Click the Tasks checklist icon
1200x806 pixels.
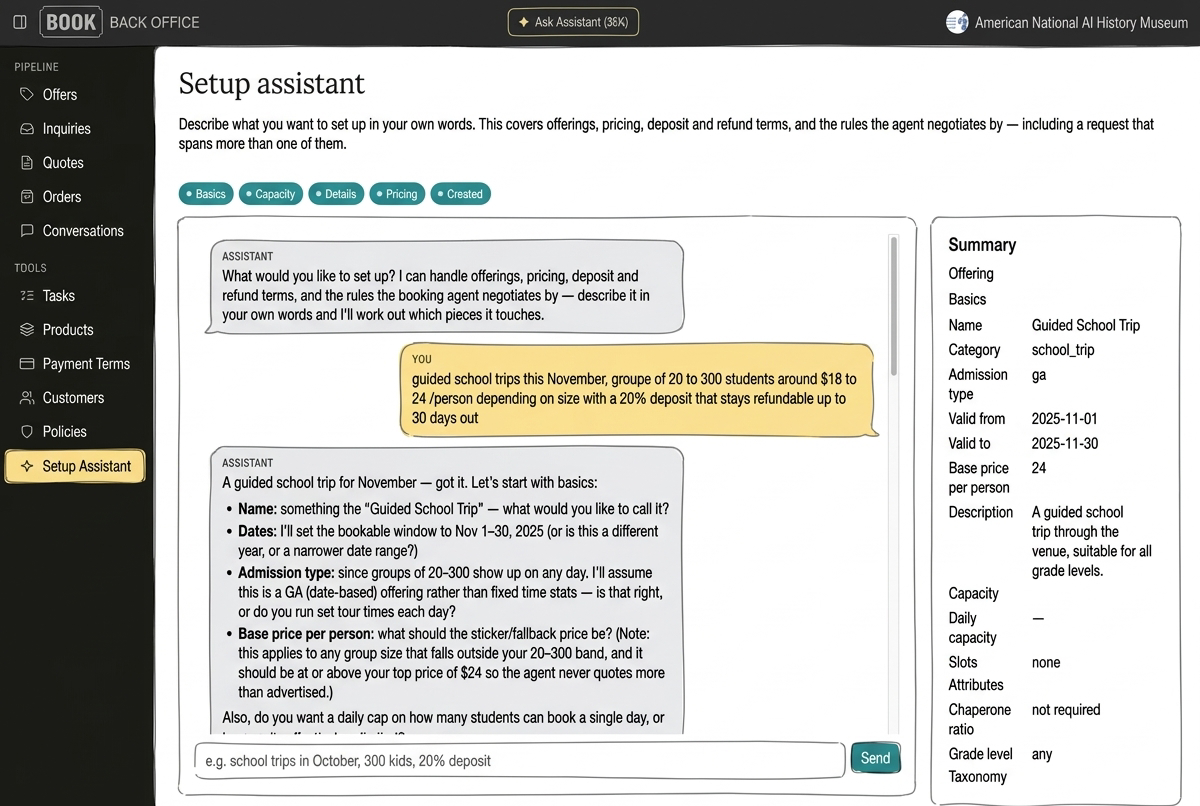(x=27, y=296)
